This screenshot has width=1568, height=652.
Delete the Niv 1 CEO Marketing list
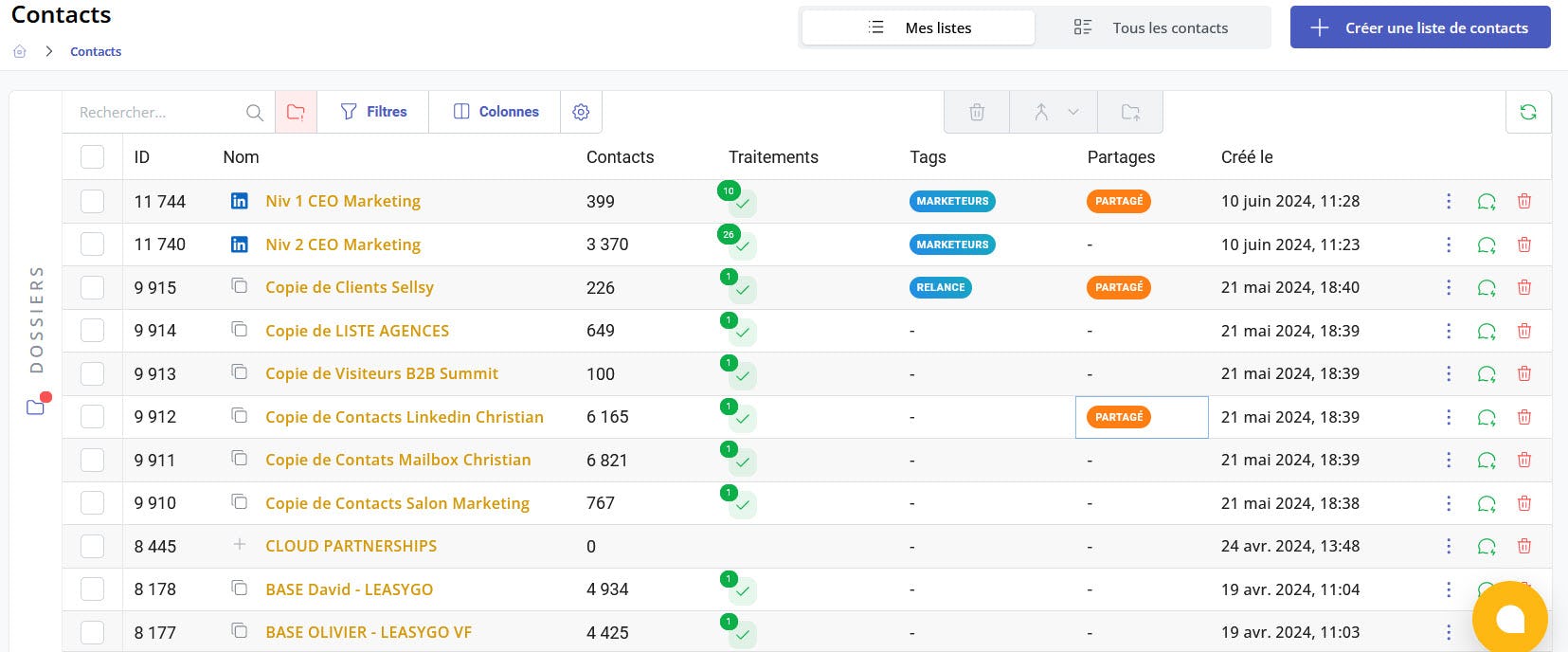pos(1523,201)
